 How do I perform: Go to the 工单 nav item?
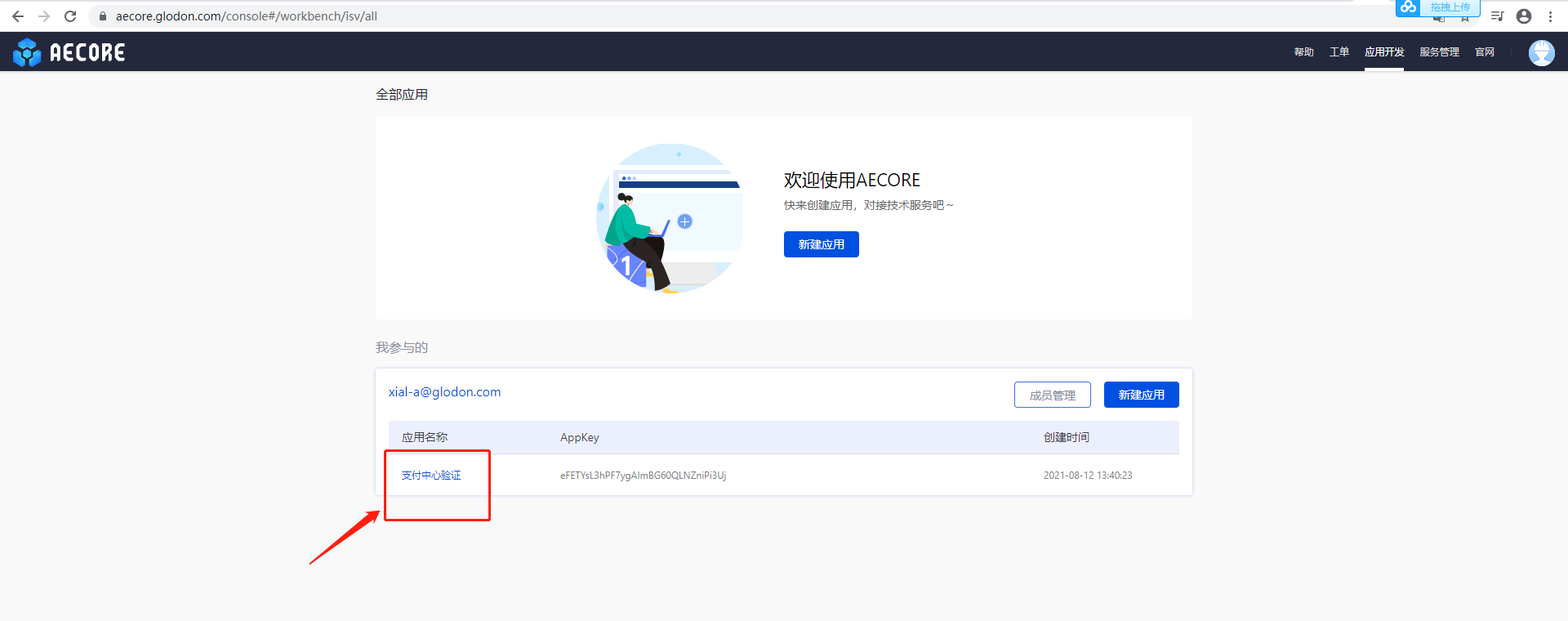(x=1339, y=52)
